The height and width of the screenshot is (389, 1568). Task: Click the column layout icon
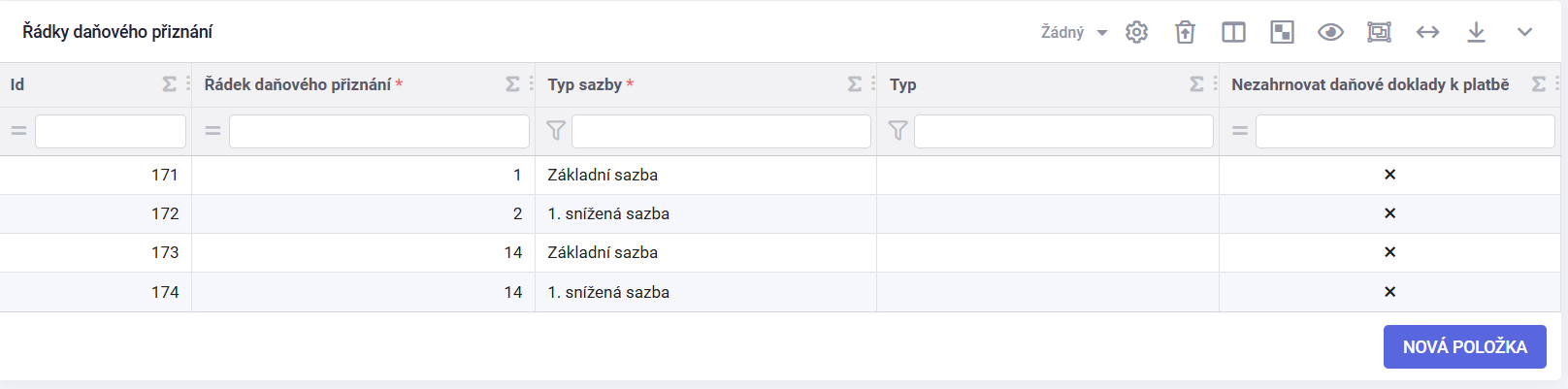pyautogui.click(x=1233, y=32)
